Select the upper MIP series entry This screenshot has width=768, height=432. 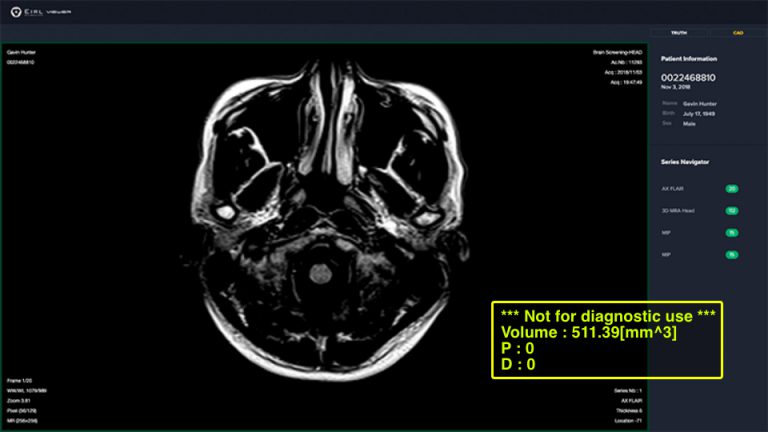pos(666,233)
